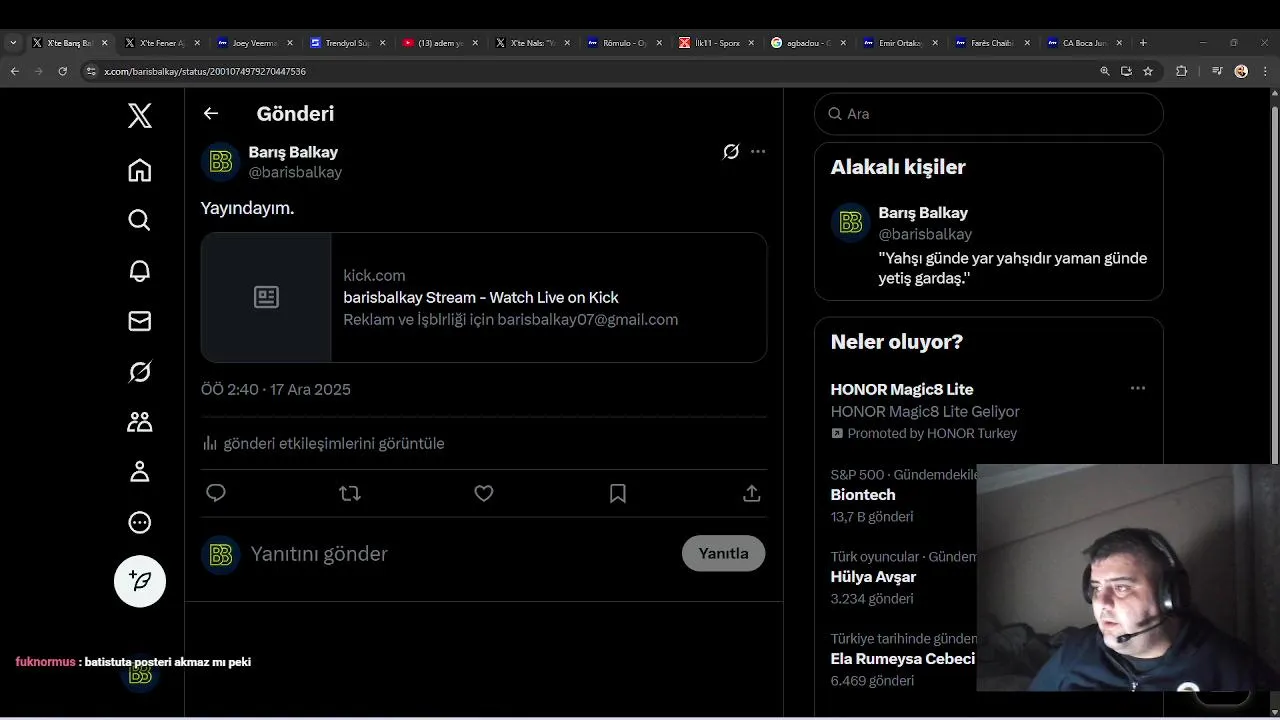This screenshot has width=1280, height=720.
Task: Open Explore via the sidebar magnifier icon
Action: coord(140,220)
